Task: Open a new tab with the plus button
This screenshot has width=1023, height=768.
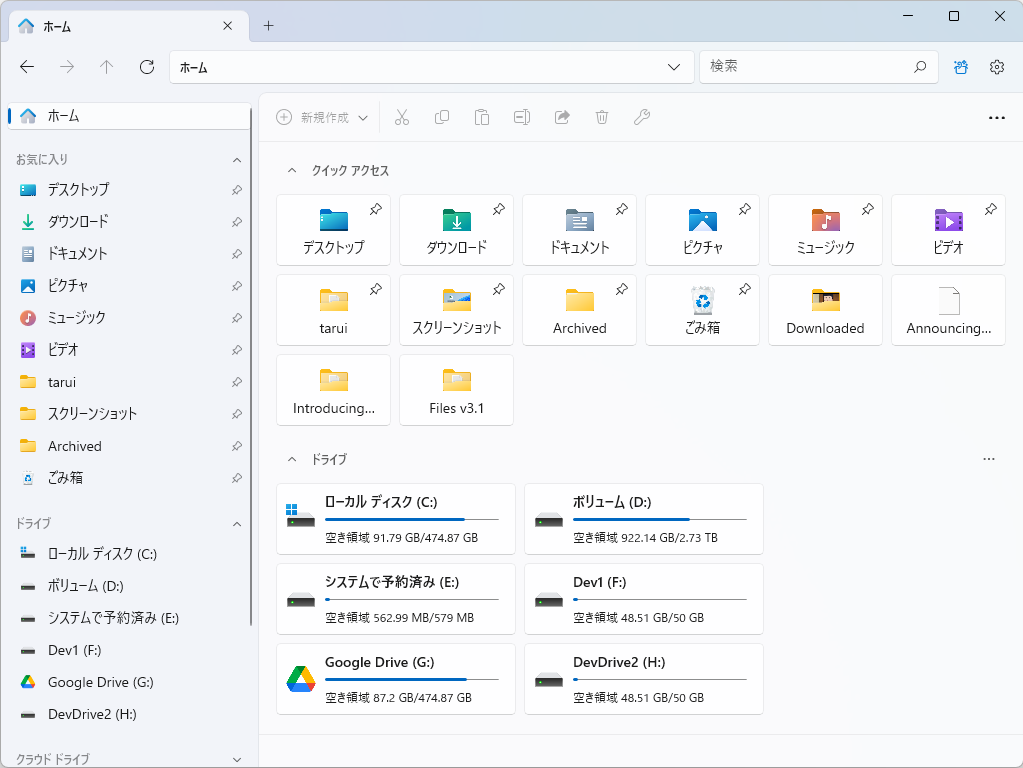Action: (x=267, y=26)
